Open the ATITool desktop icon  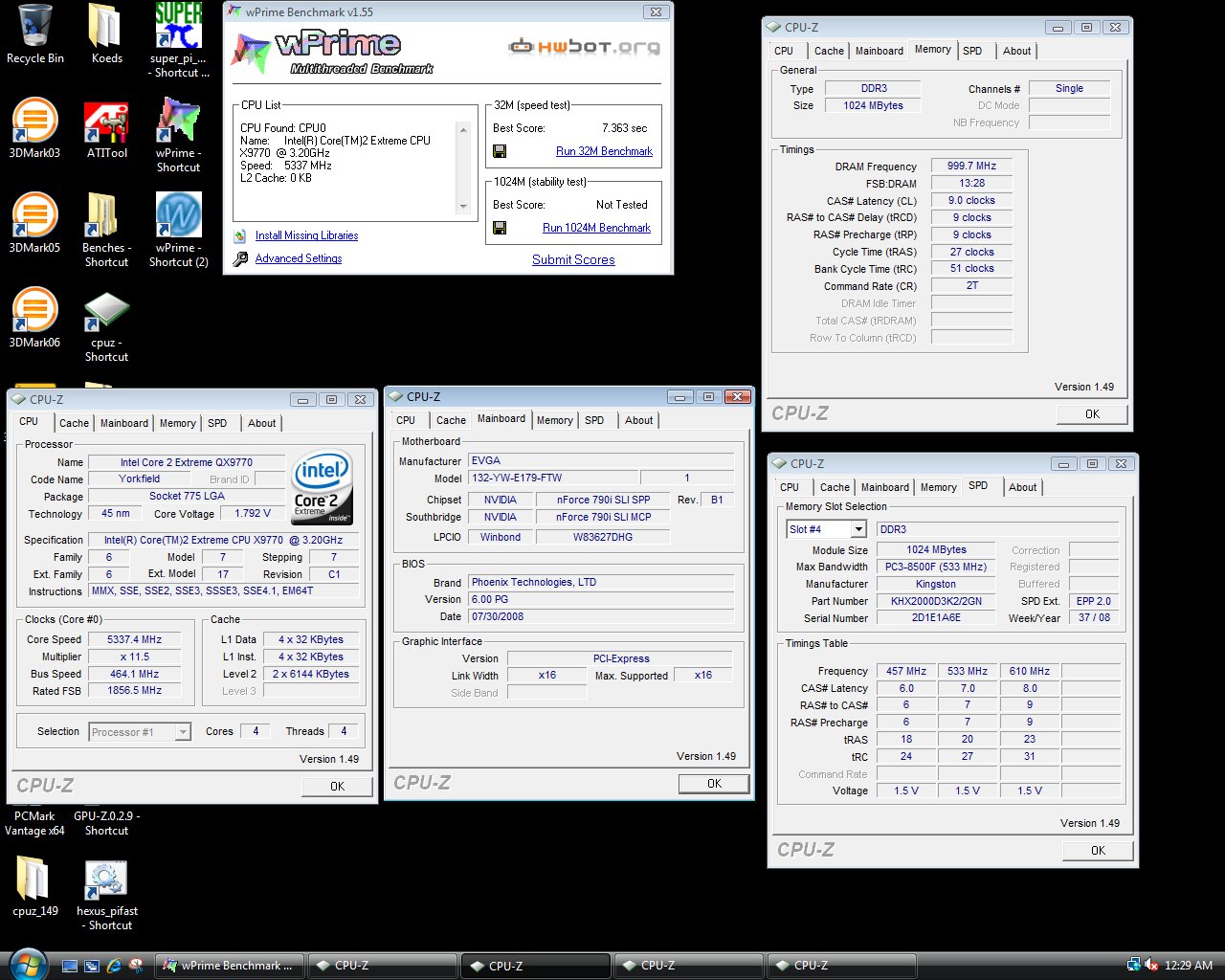[106, 129]
